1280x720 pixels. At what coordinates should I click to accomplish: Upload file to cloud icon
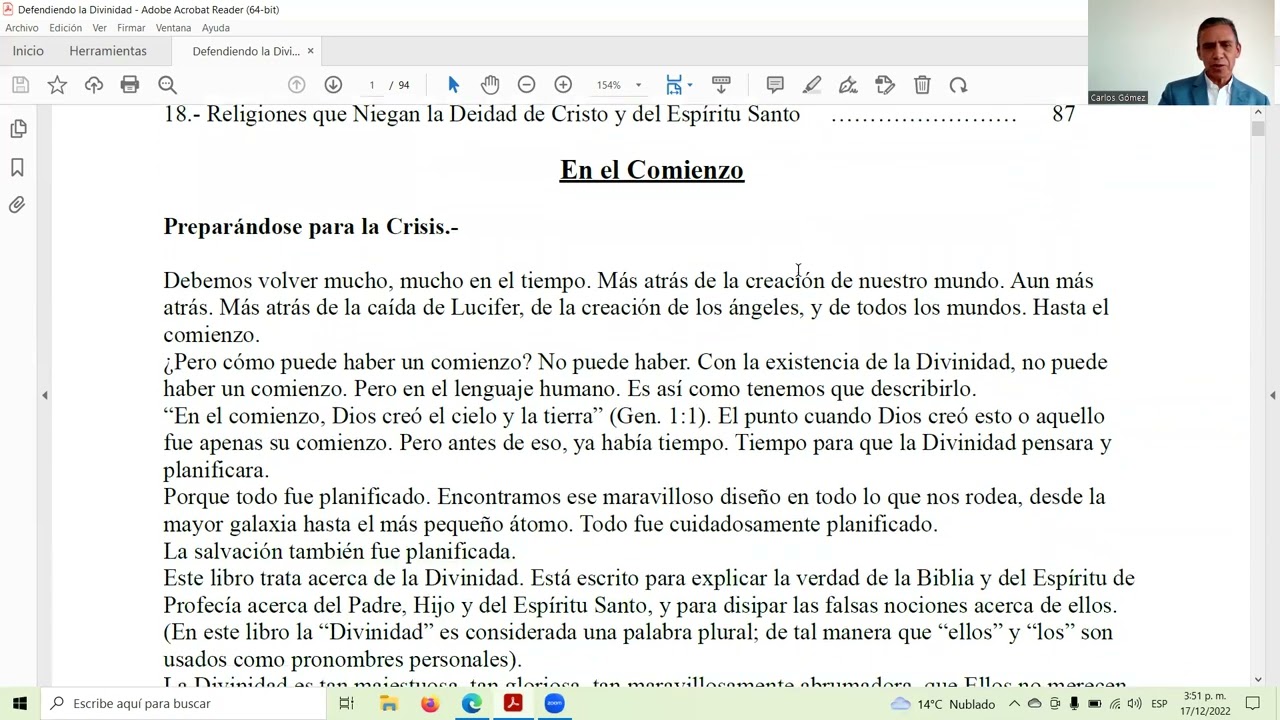pyautogui.click(x=94, y=85)
